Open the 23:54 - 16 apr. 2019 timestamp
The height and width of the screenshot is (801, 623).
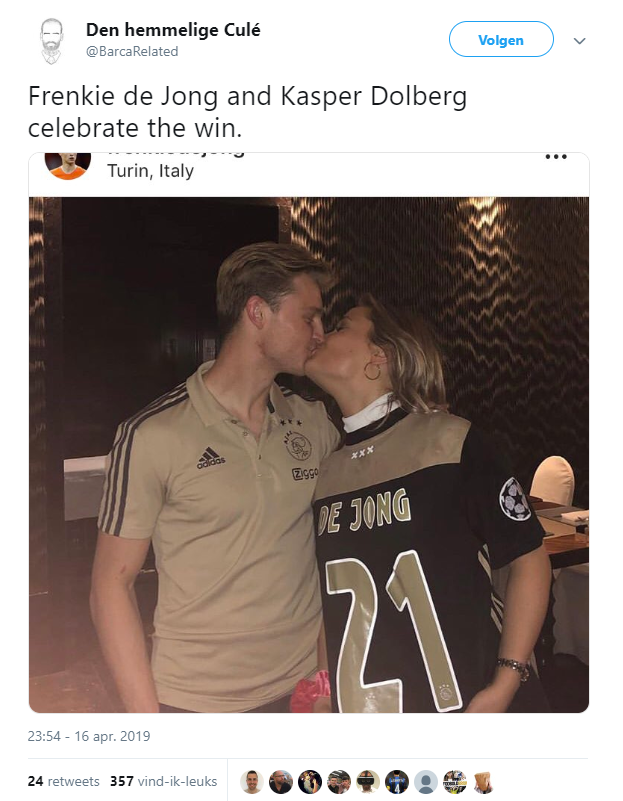click(89, 736)
